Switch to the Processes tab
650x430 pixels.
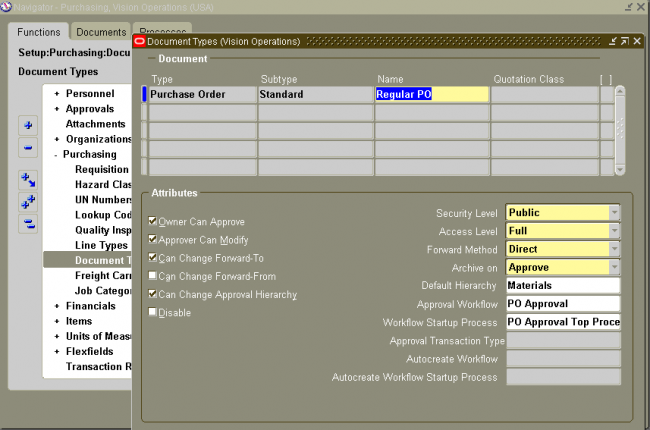click(x=162, y=30)
